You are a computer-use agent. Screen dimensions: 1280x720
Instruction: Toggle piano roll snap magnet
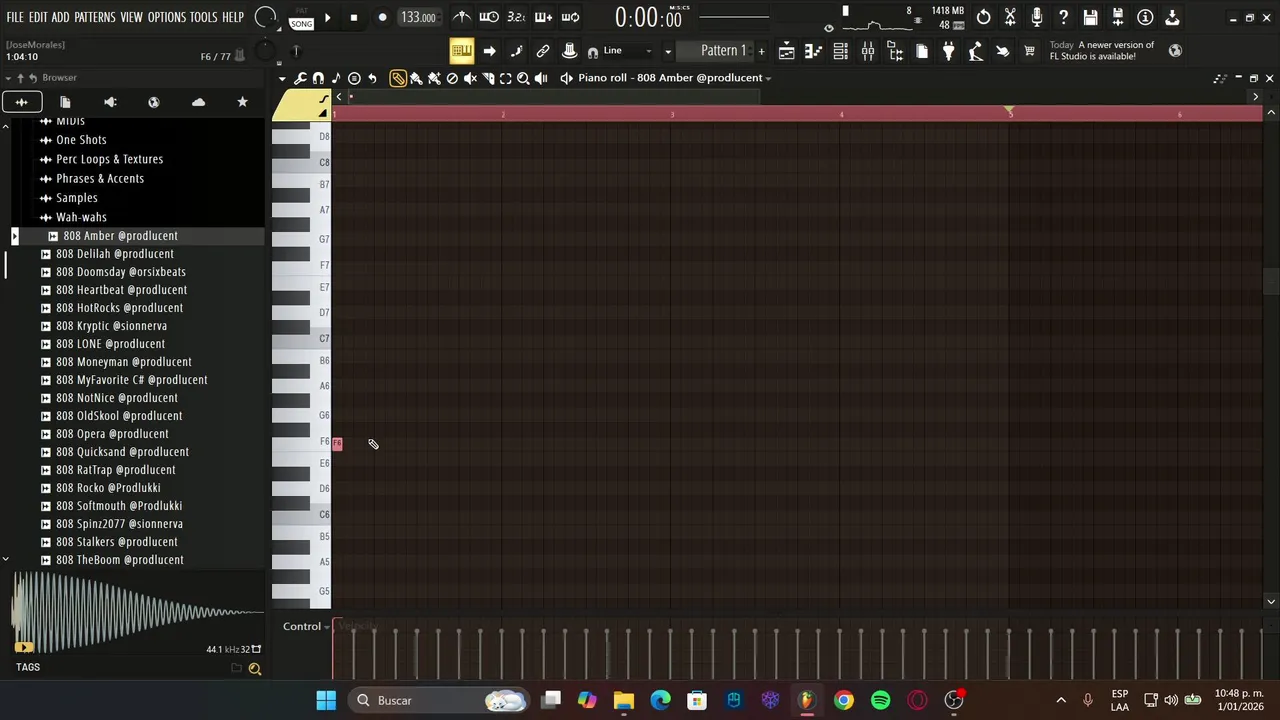pos(318,78)
